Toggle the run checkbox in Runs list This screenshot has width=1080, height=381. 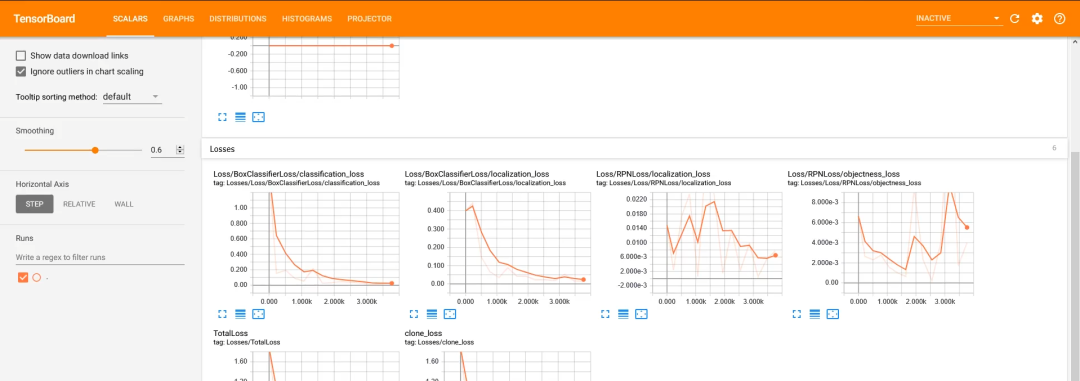[23, 278]
